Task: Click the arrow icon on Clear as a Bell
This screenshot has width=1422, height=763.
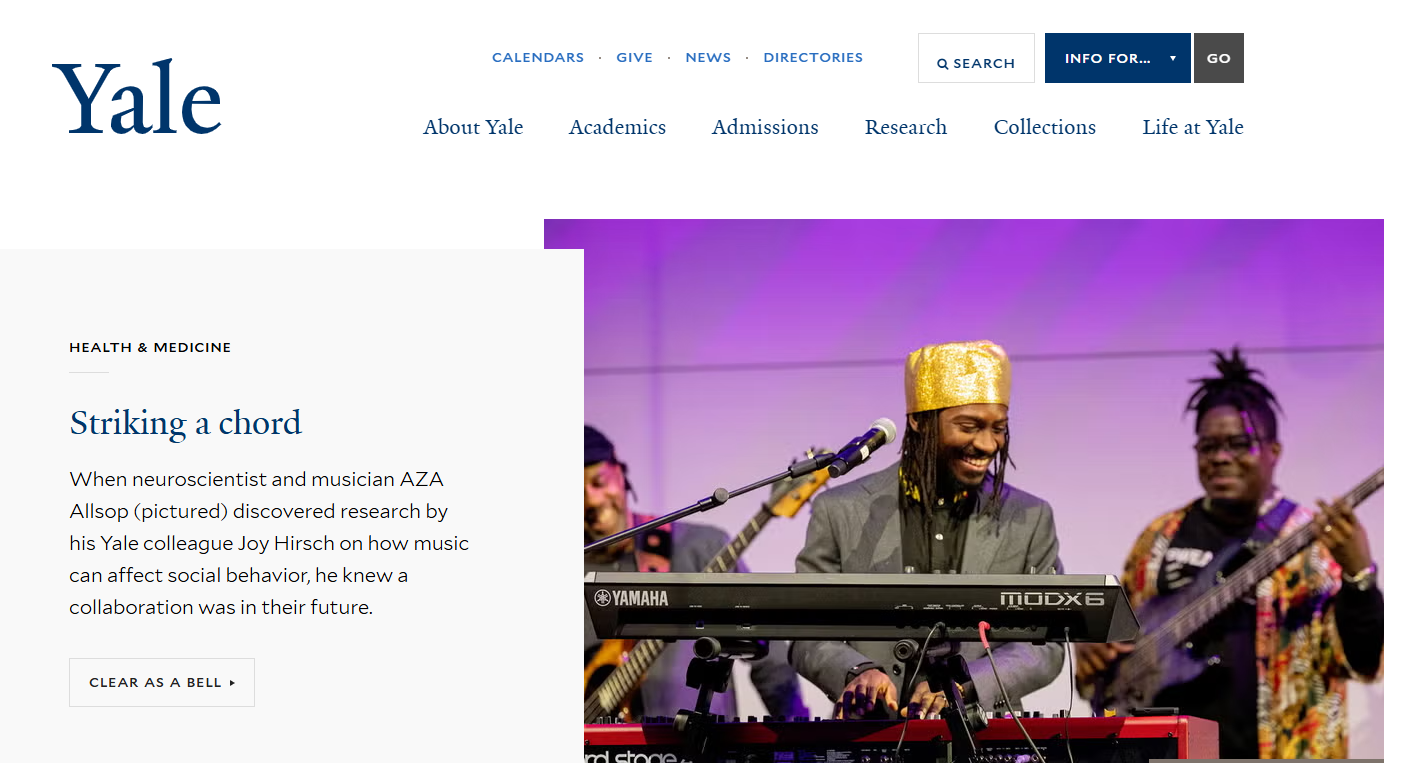Action: [x=233, y=683]
